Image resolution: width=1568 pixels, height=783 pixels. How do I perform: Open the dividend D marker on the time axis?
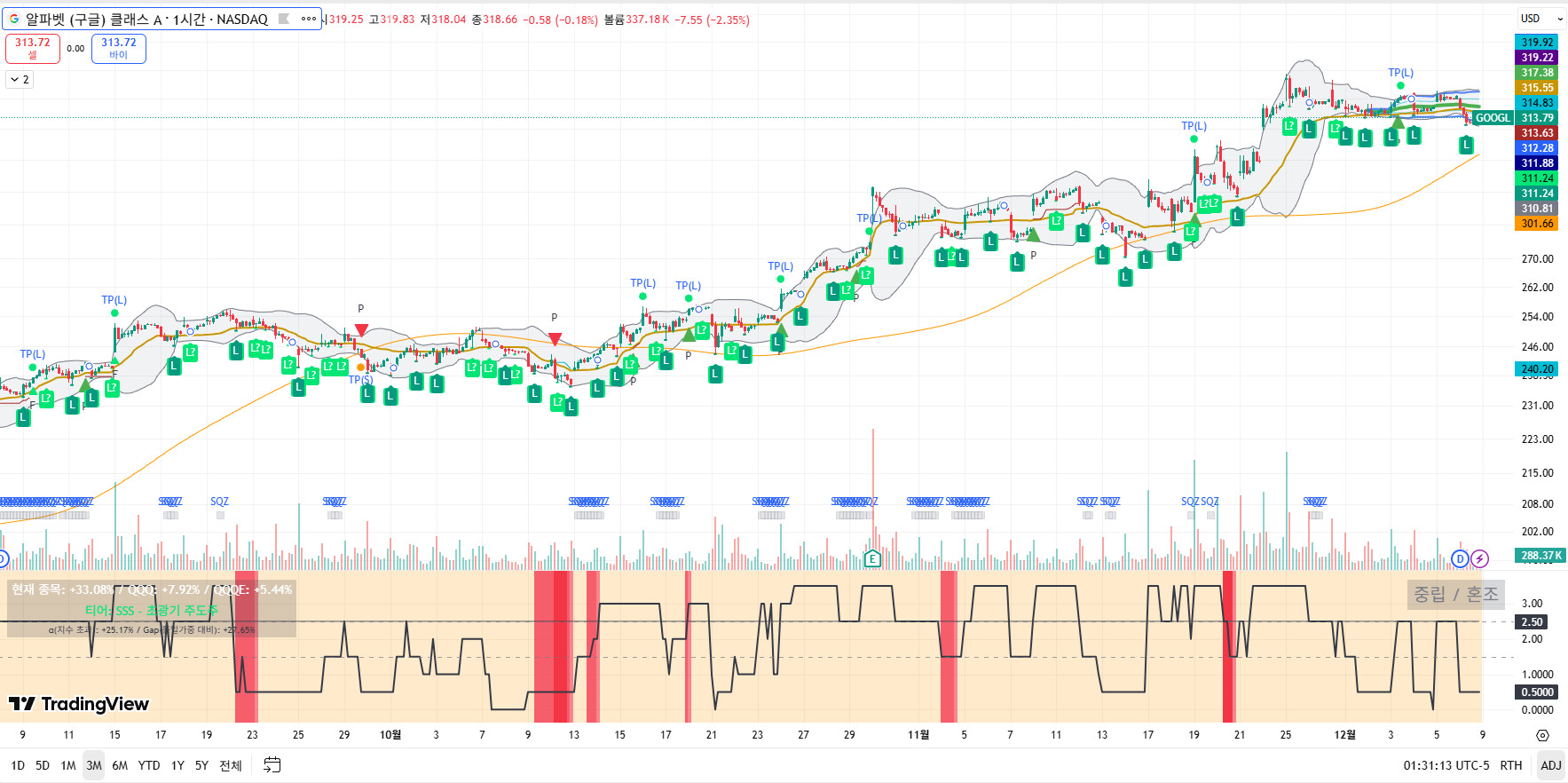coord(1460,558)
